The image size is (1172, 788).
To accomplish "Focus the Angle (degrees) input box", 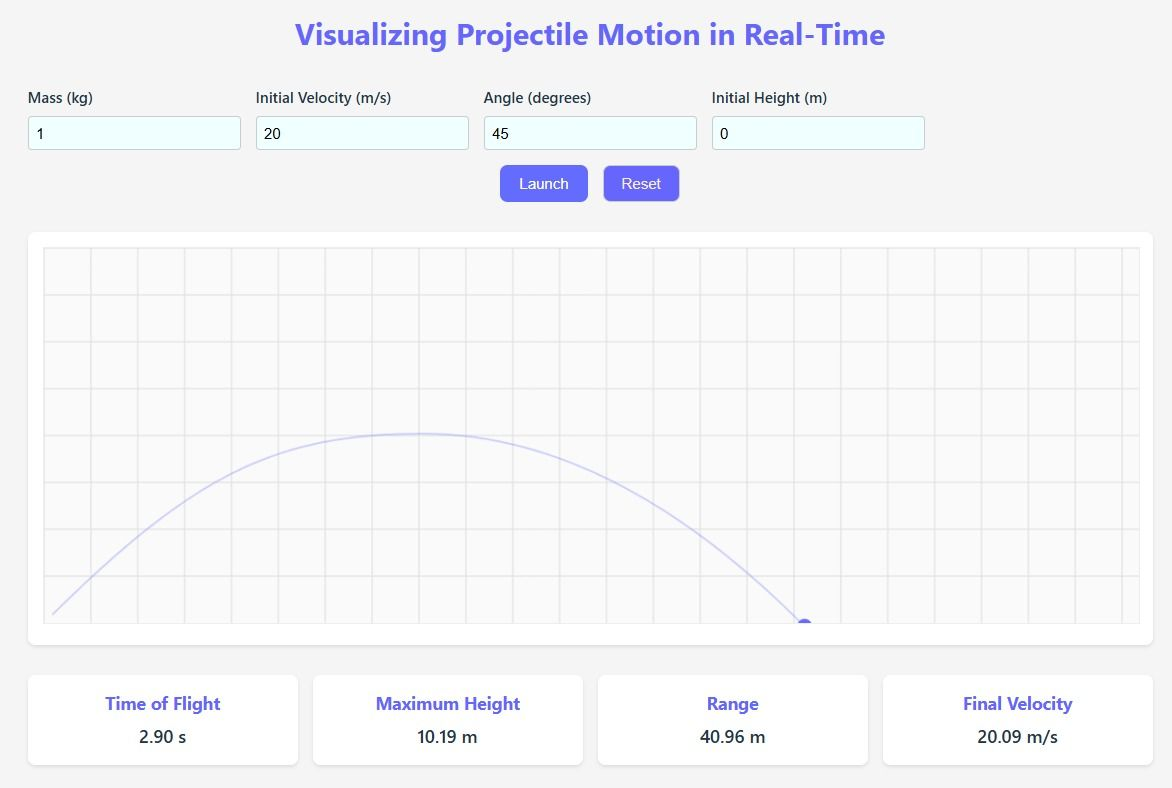I will coord(590,132).
